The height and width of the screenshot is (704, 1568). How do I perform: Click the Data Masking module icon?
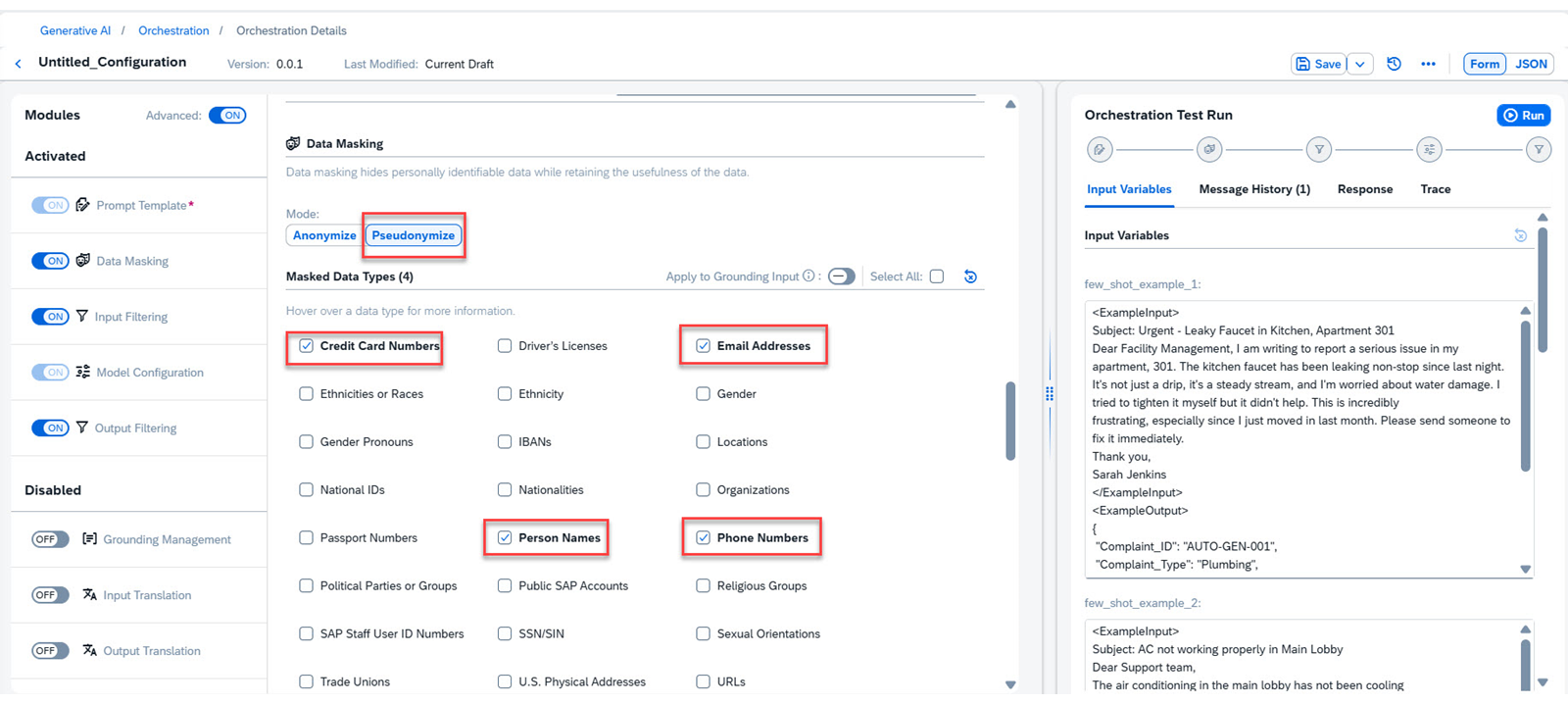83,261
